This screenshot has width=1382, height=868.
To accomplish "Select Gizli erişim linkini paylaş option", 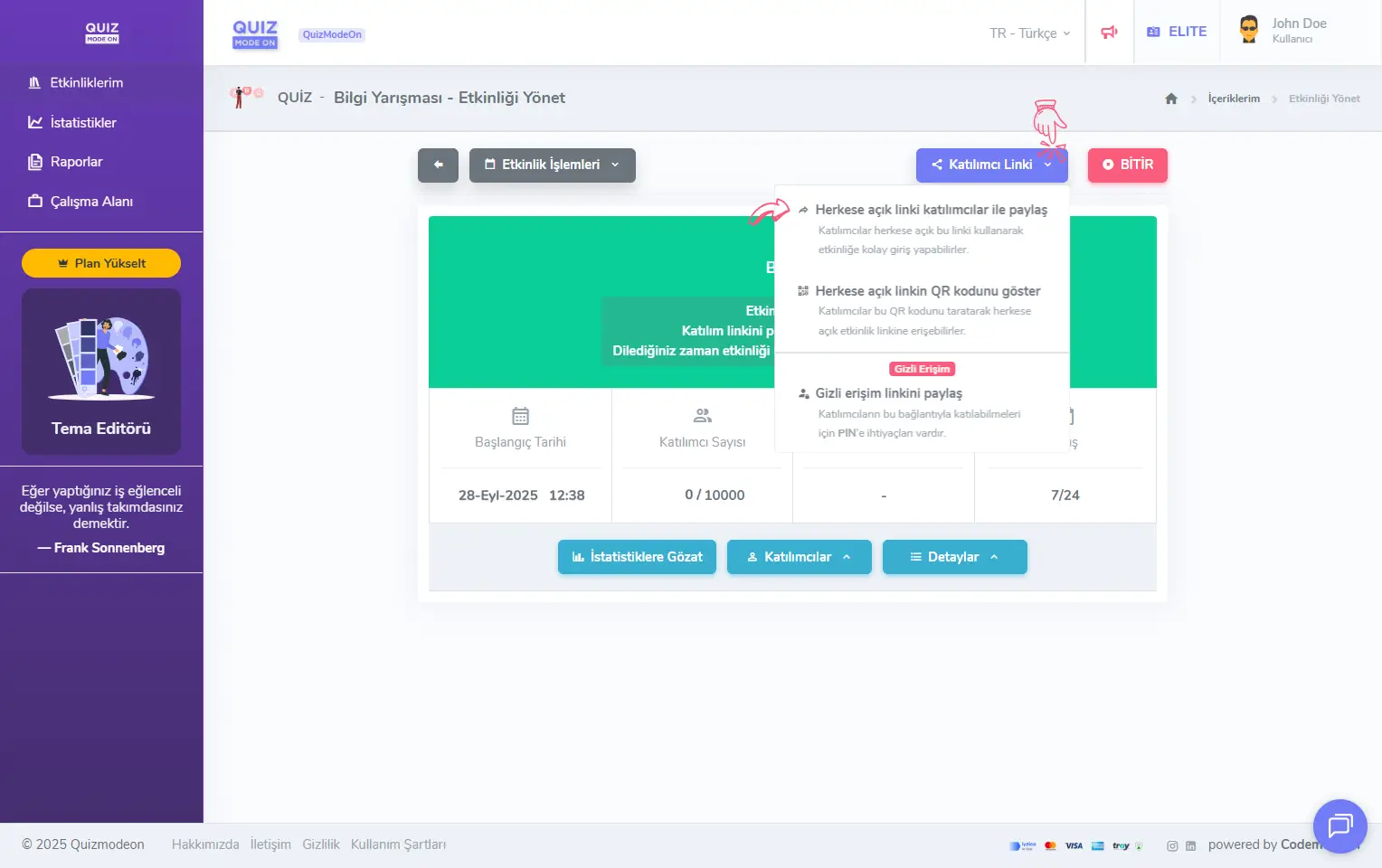I will [x=888, y=393].
